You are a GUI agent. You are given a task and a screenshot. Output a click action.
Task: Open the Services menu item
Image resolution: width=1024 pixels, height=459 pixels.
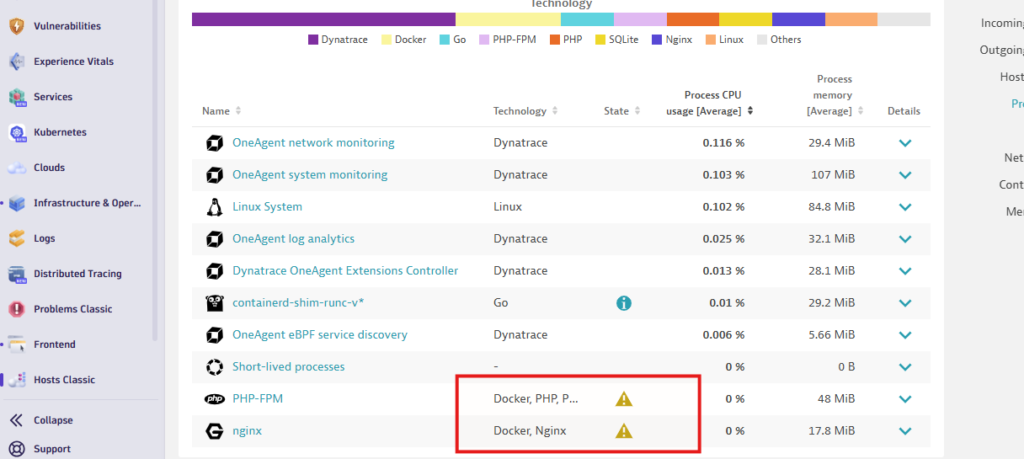pyautogui.click(x=53, y=97)
